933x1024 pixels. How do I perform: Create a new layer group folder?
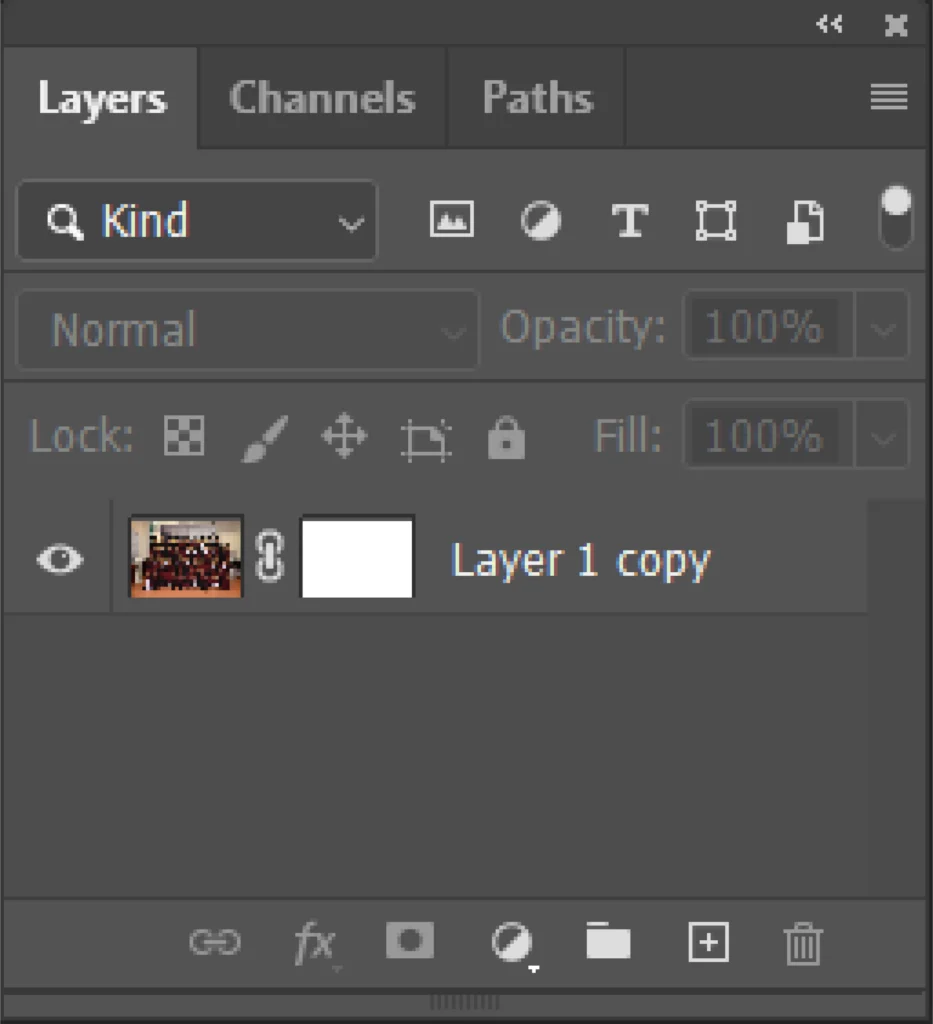coord(609,941)
